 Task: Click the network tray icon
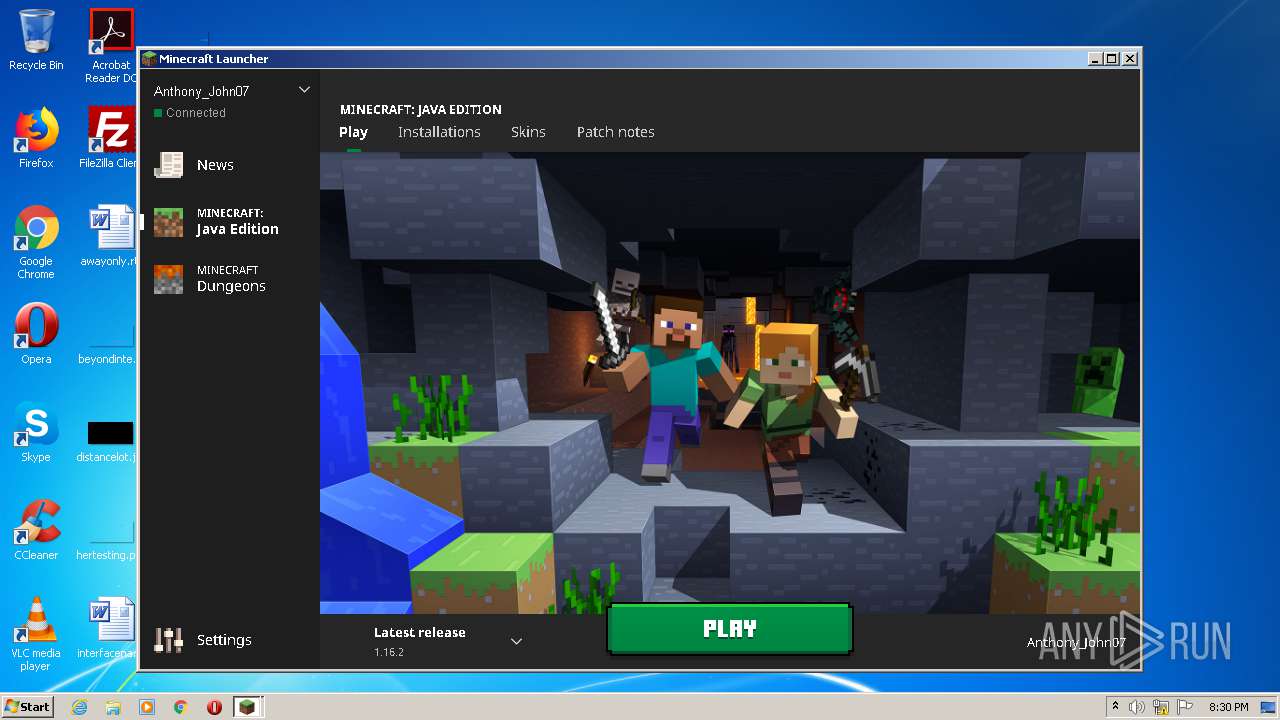click(x=1160, y=707)
